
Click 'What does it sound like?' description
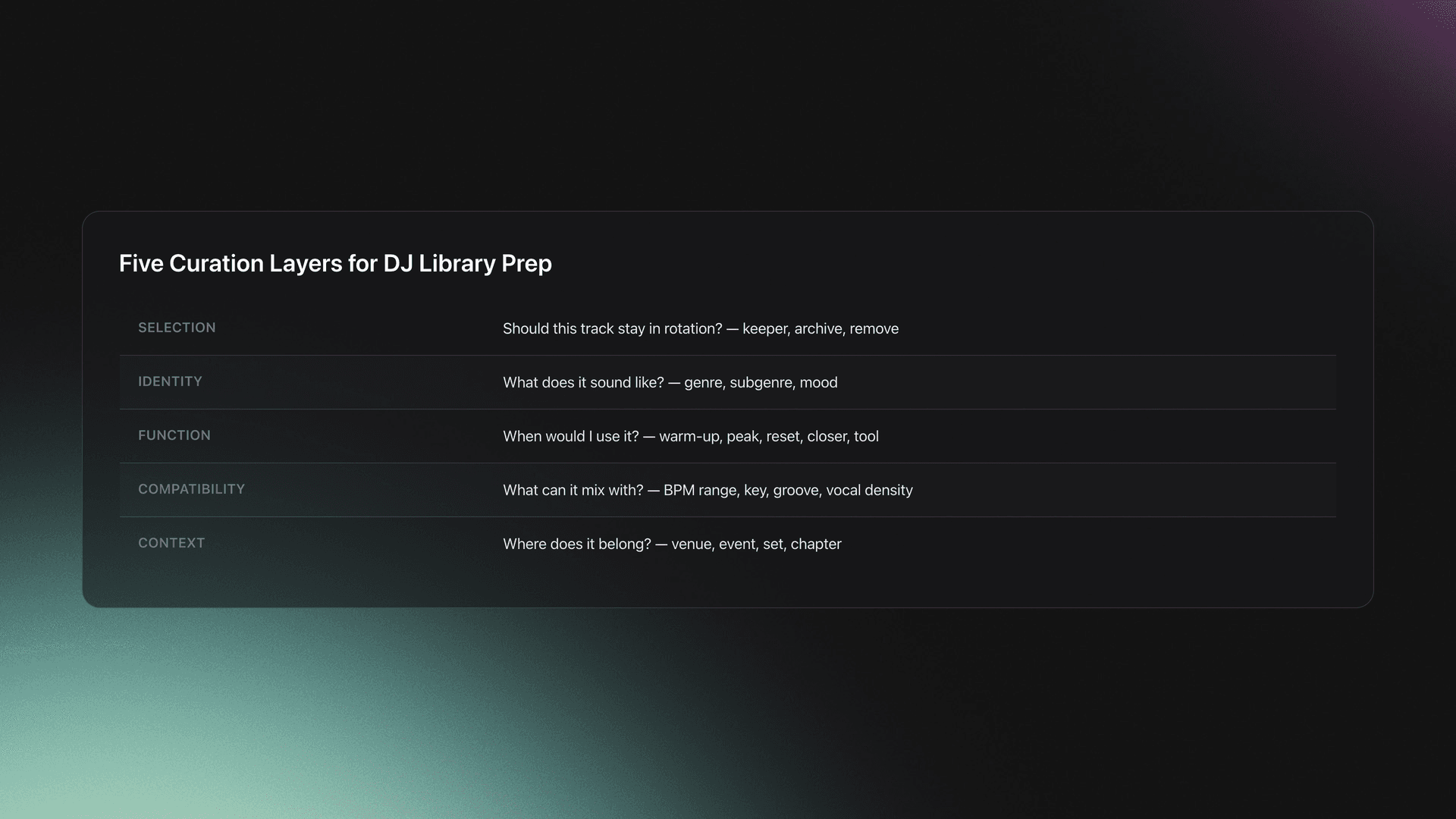click(x=583, y=382)
